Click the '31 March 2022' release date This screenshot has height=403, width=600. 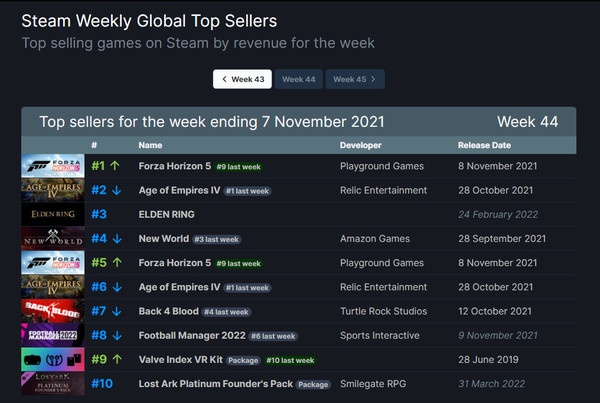(x=491, y=383)
